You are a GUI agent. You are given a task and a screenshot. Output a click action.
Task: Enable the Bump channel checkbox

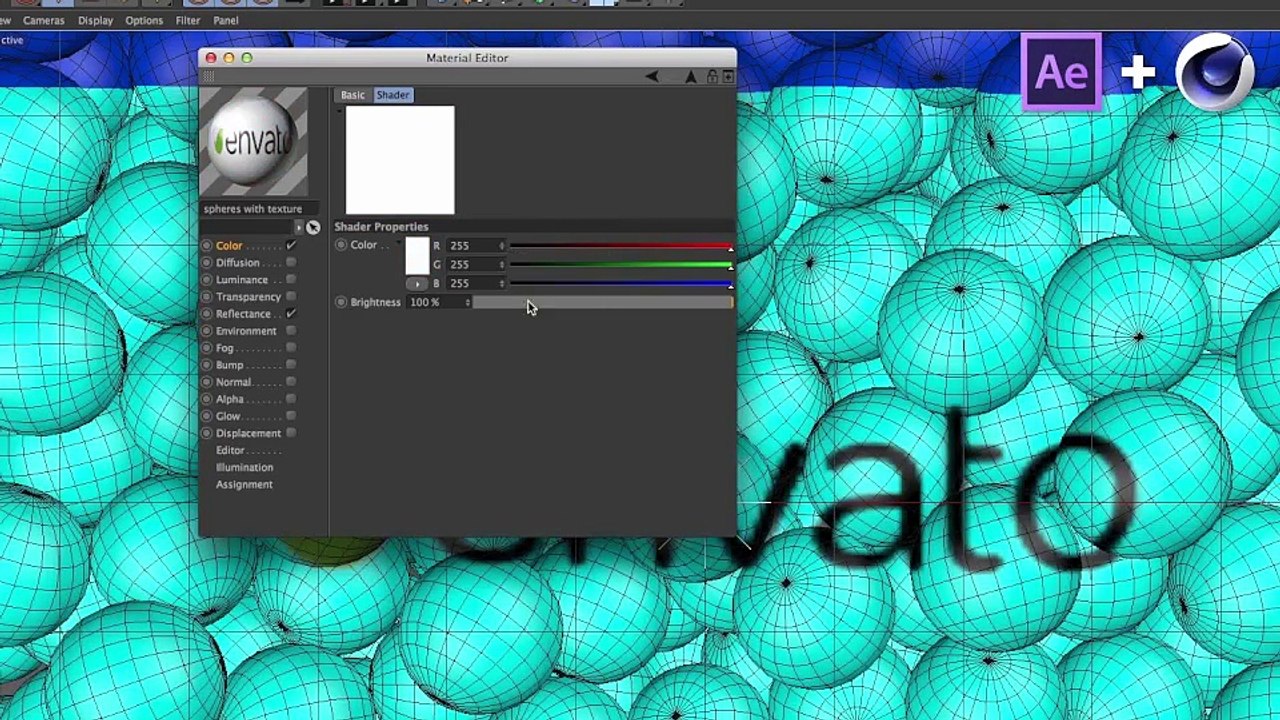point(291,365)
